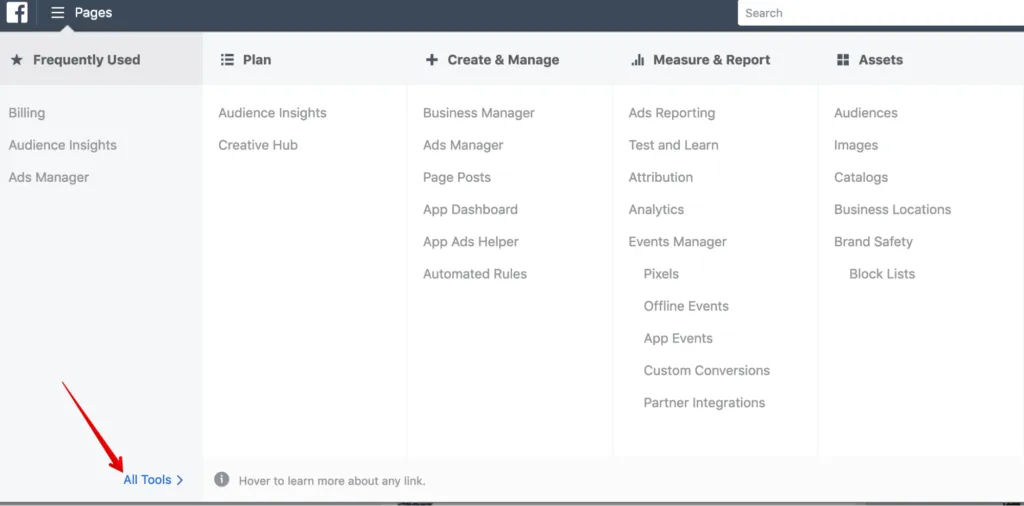Image resolution: width=1024 pixels, height=506 pixels.
Task: Click the star icon beside Frequently Used
Action: [17, 60]
